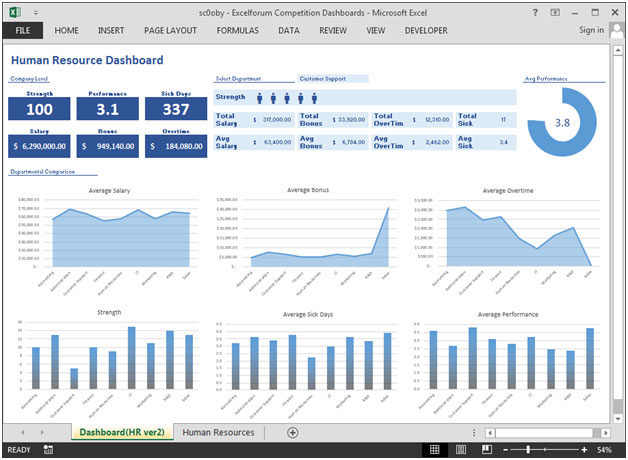Click the 54% zoom level button
The image size is (628, 460).
click(x=604, y=450)
